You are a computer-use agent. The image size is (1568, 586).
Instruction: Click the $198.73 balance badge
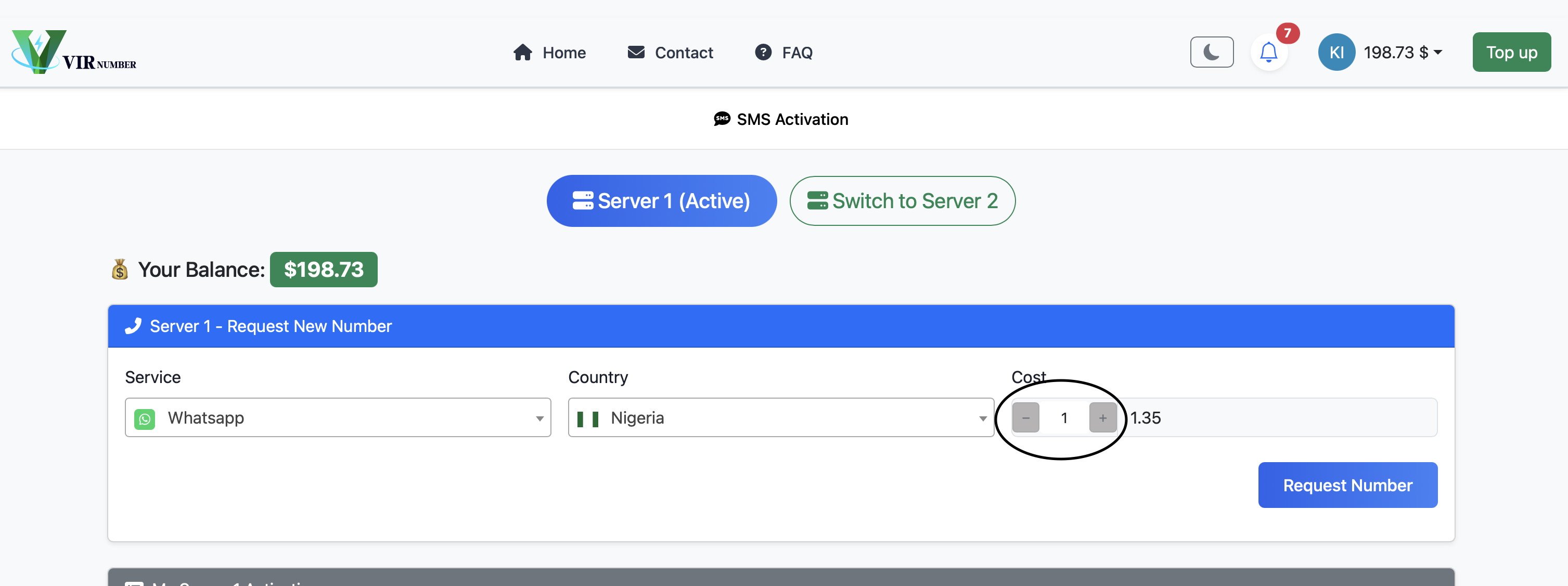pos(323,269)
